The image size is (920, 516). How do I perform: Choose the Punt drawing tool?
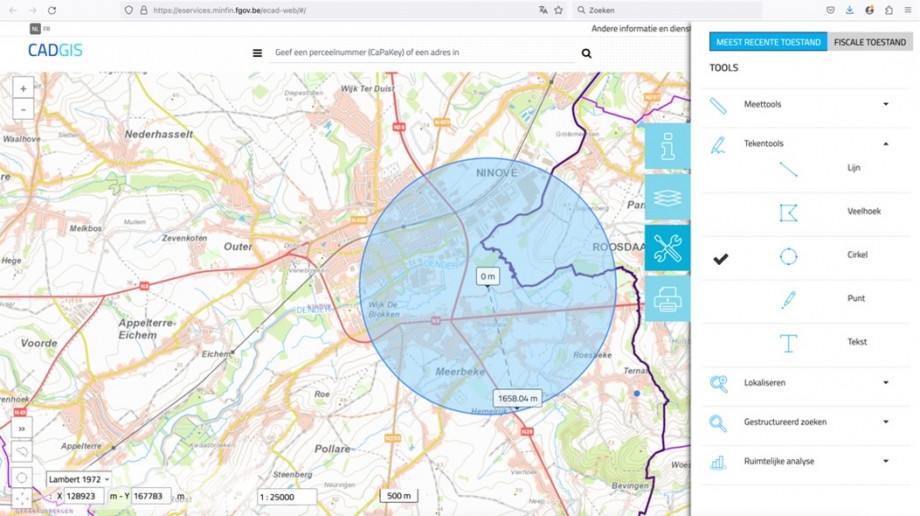[x=789, y=299]
